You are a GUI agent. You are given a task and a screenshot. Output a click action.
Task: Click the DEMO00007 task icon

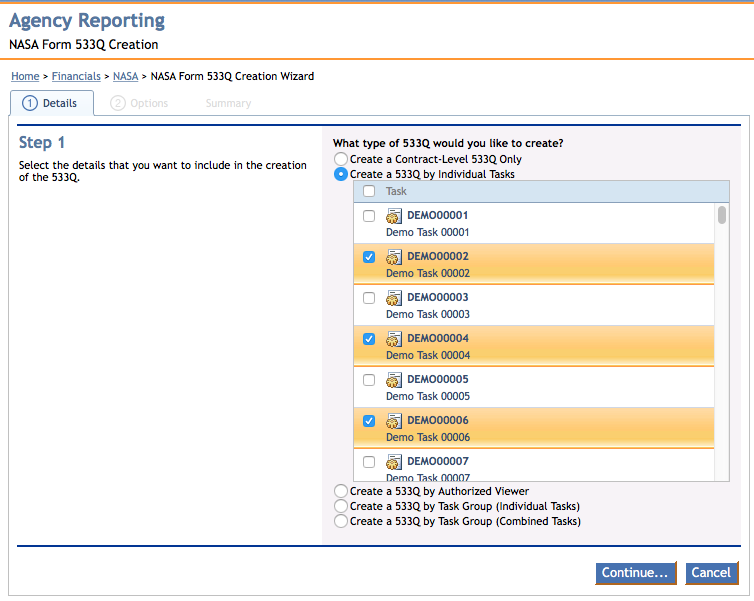(394, 462)
